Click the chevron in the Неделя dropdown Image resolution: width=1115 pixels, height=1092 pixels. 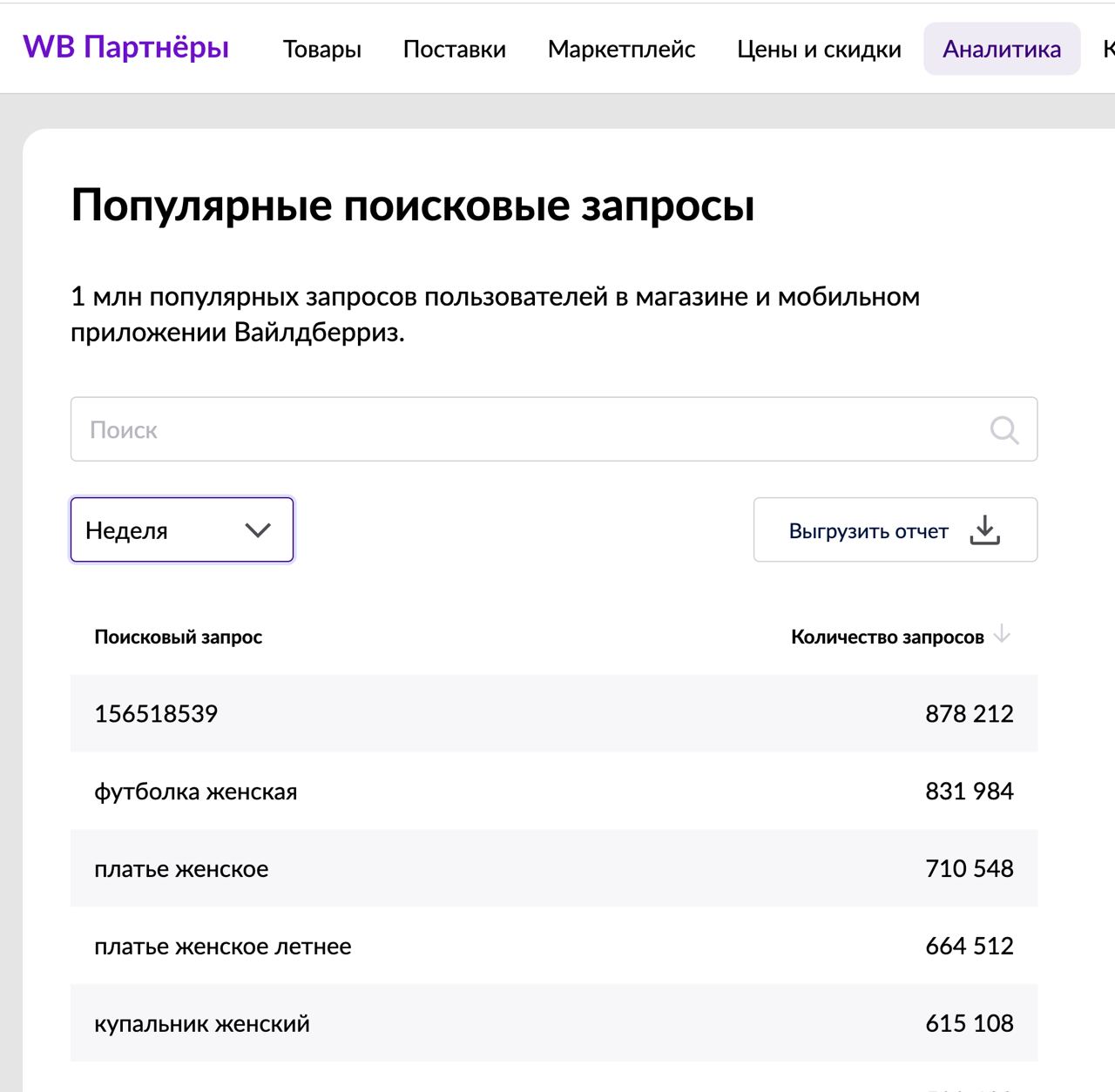point(258,530)
